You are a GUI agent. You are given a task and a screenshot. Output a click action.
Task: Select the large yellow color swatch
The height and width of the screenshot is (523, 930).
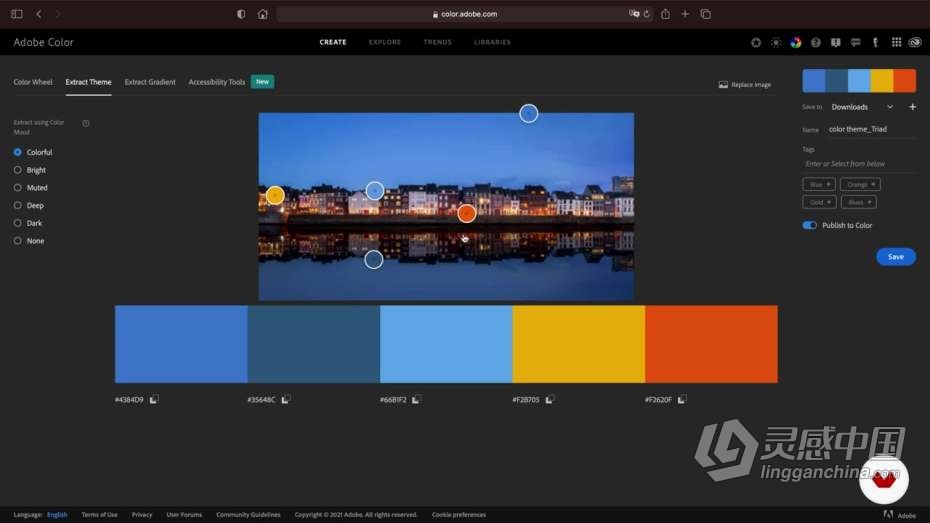point(578,344)
